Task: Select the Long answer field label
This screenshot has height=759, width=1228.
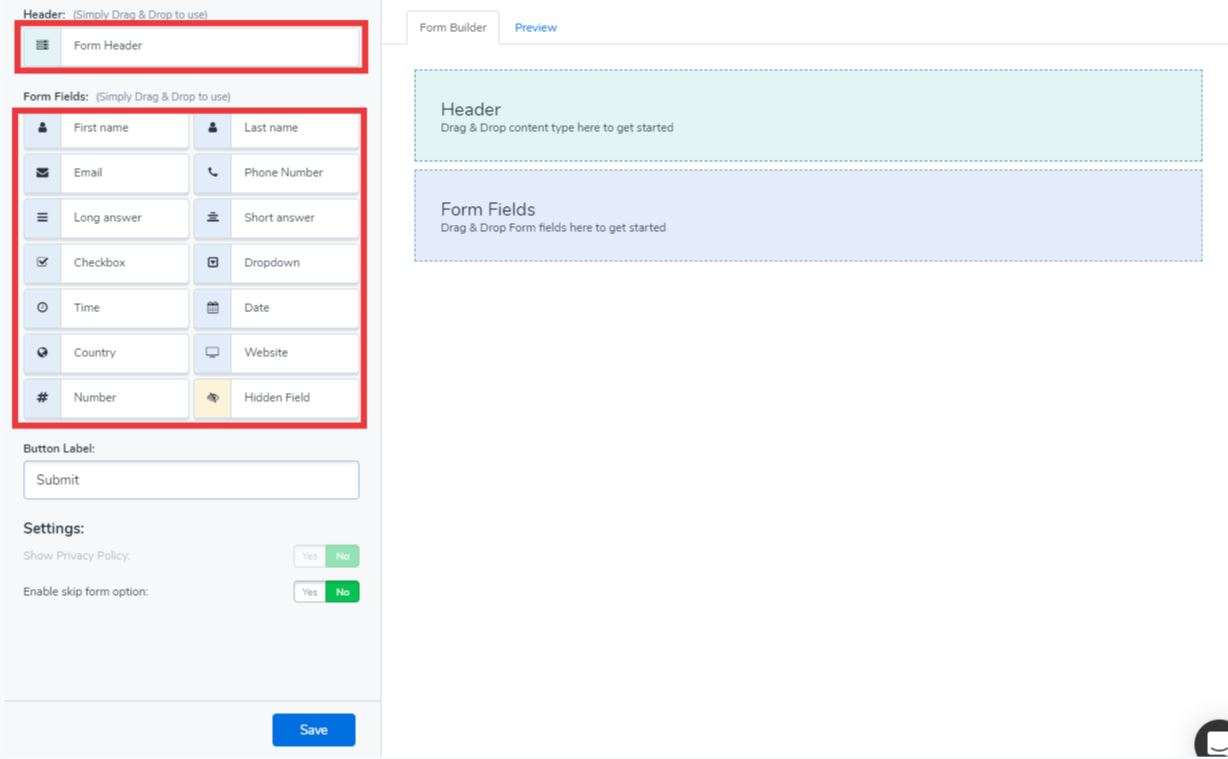Action: click(x=108, y=218)
